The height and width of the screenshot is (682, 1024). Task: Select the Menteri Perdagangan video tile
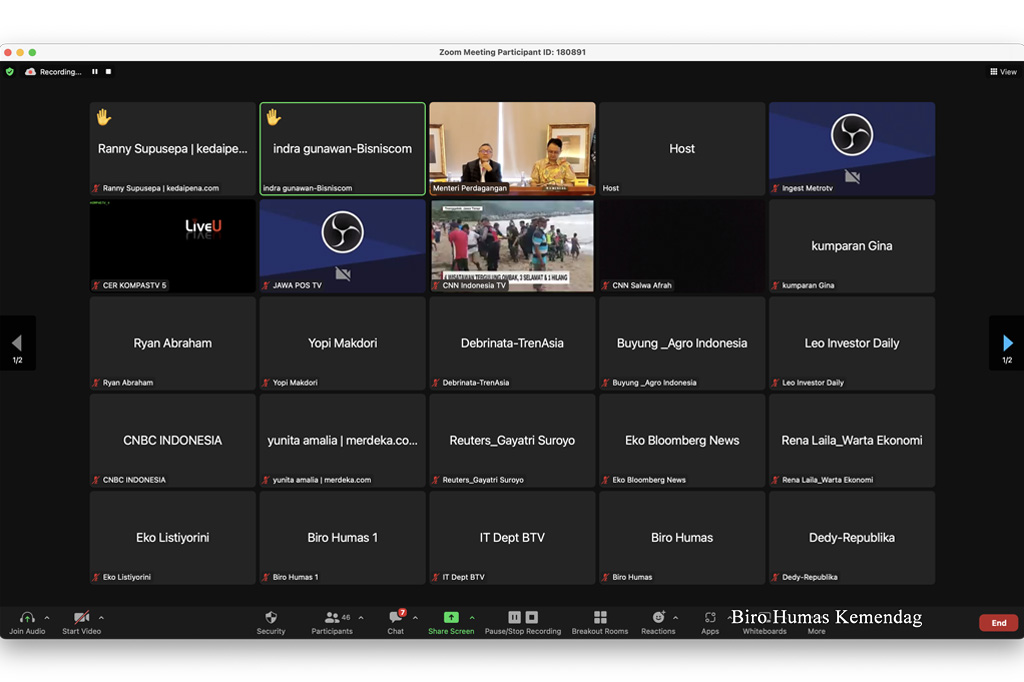point(512,148)
